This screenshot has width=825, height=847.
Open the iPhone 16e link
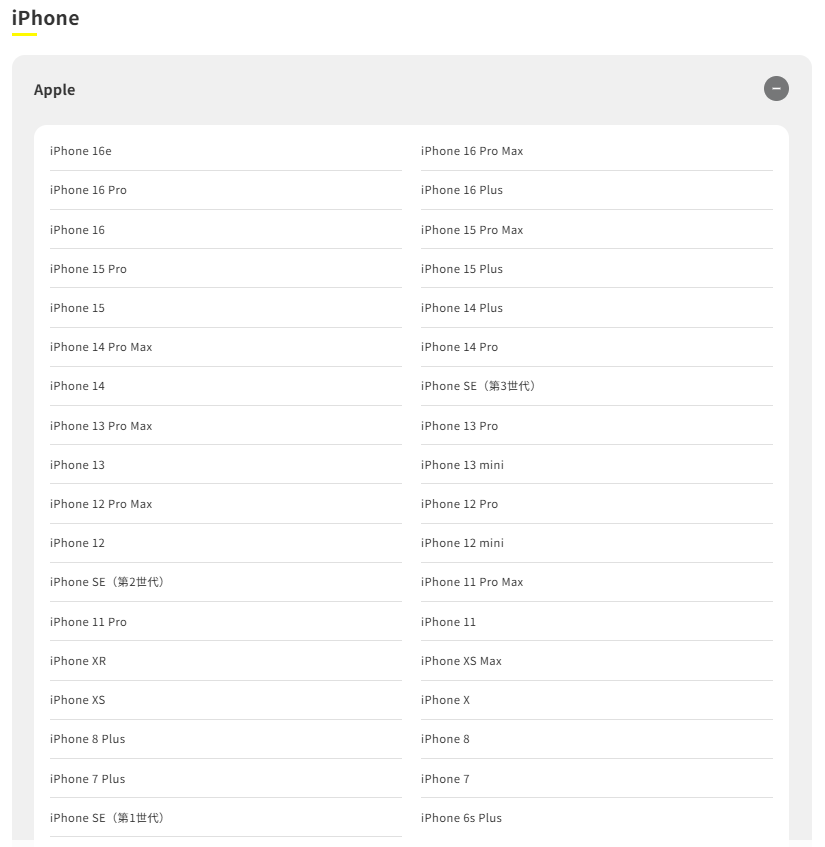tap(81, 151)
